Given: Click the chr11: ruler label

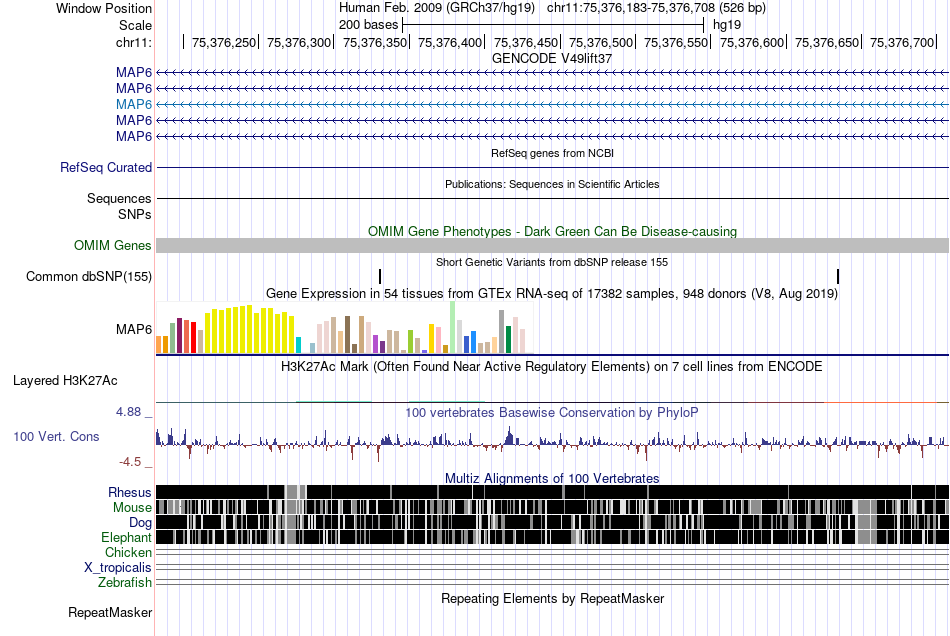Looking at the screenshot, I should (x=133, y=42).
